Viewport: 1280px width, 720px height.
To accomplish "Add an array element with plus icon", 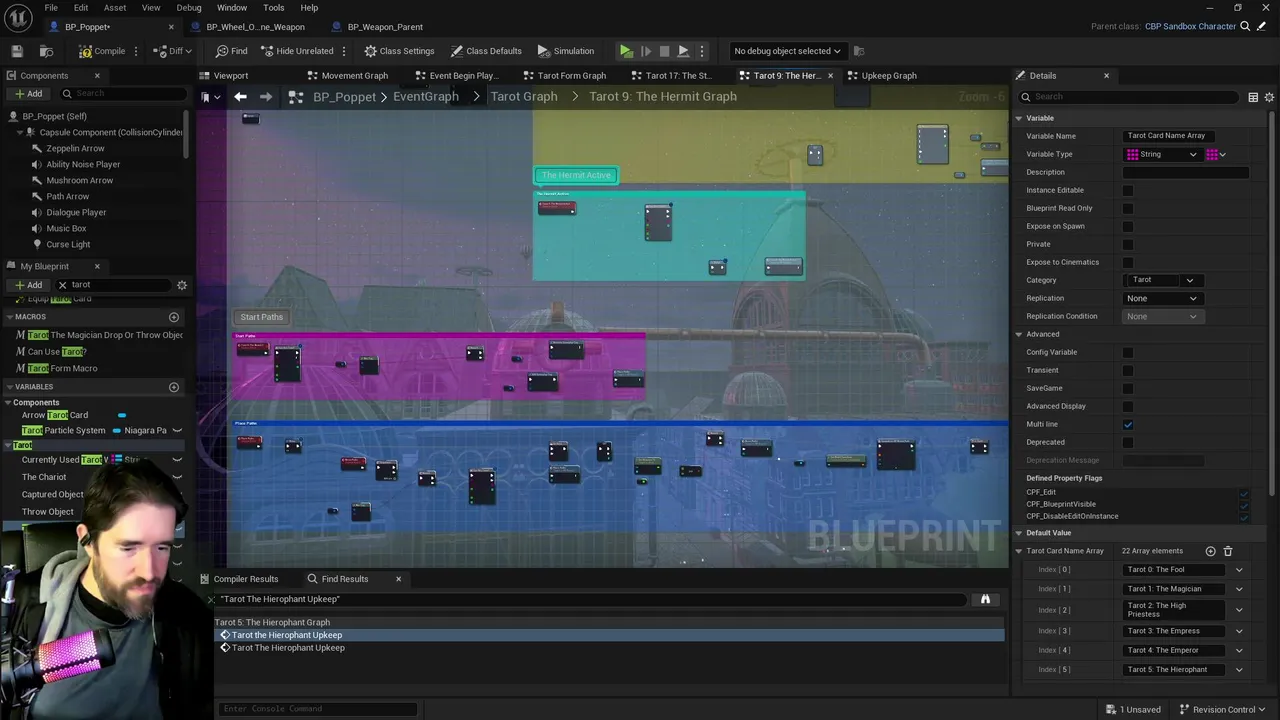I will click(1210, 551).
